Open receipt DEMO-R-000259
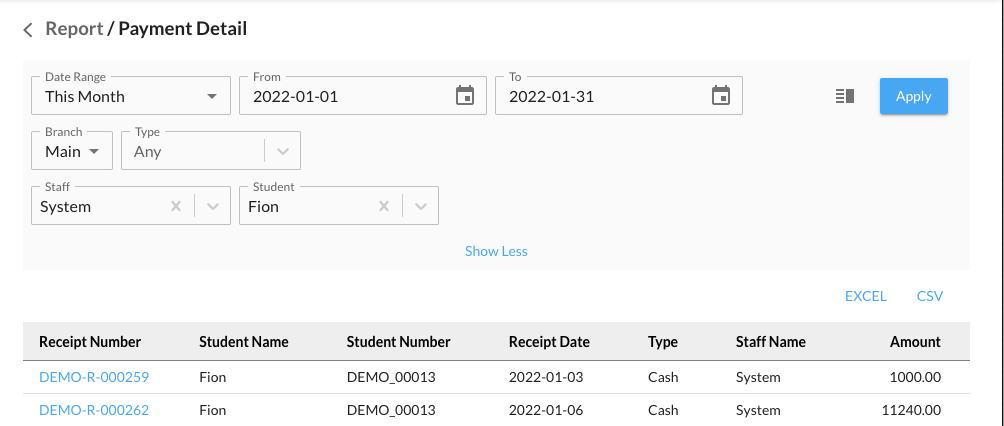Viewport: 1004px width, 426px height. pos(94,377)
